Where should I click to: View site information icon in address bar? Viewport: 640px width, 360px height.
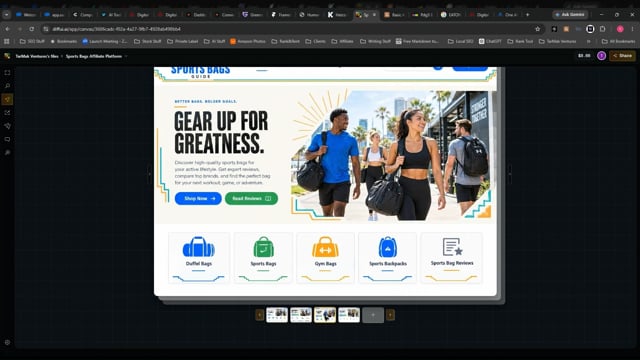coord(46,29)
